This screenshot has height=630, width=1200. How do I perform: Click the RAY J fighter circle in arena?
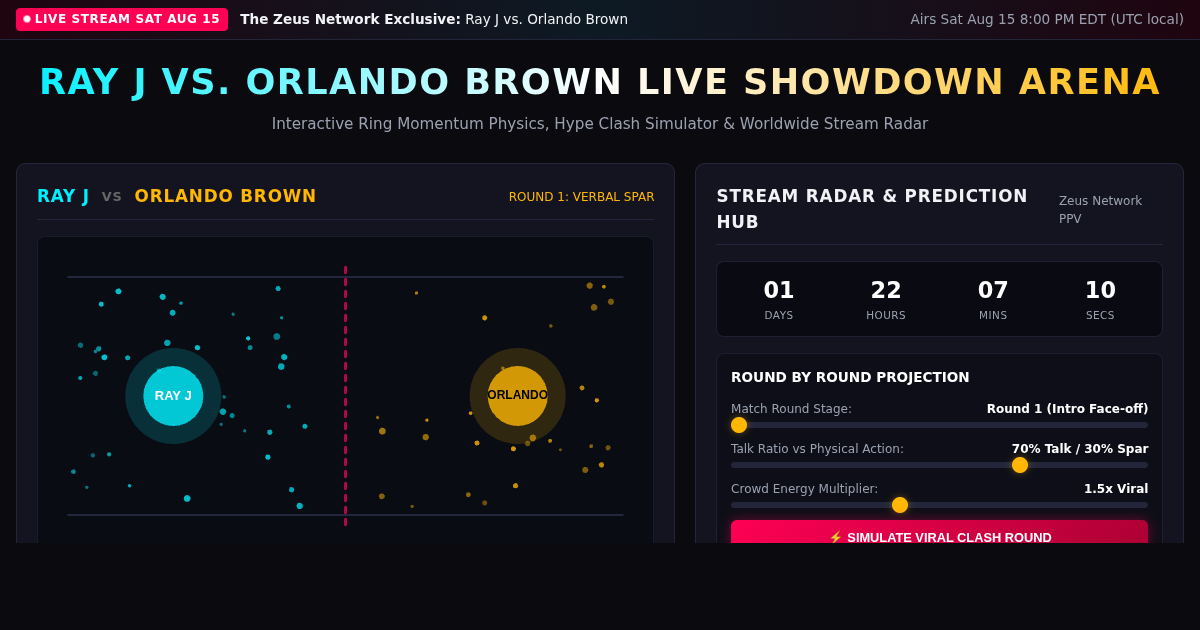coord(173,396)
